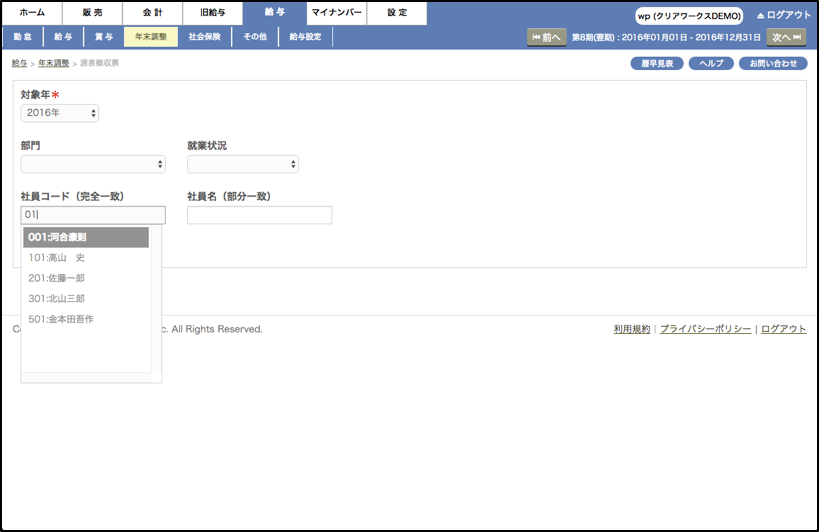Open the ヘルプ button
819x532 pixels.
click(711, 64)
